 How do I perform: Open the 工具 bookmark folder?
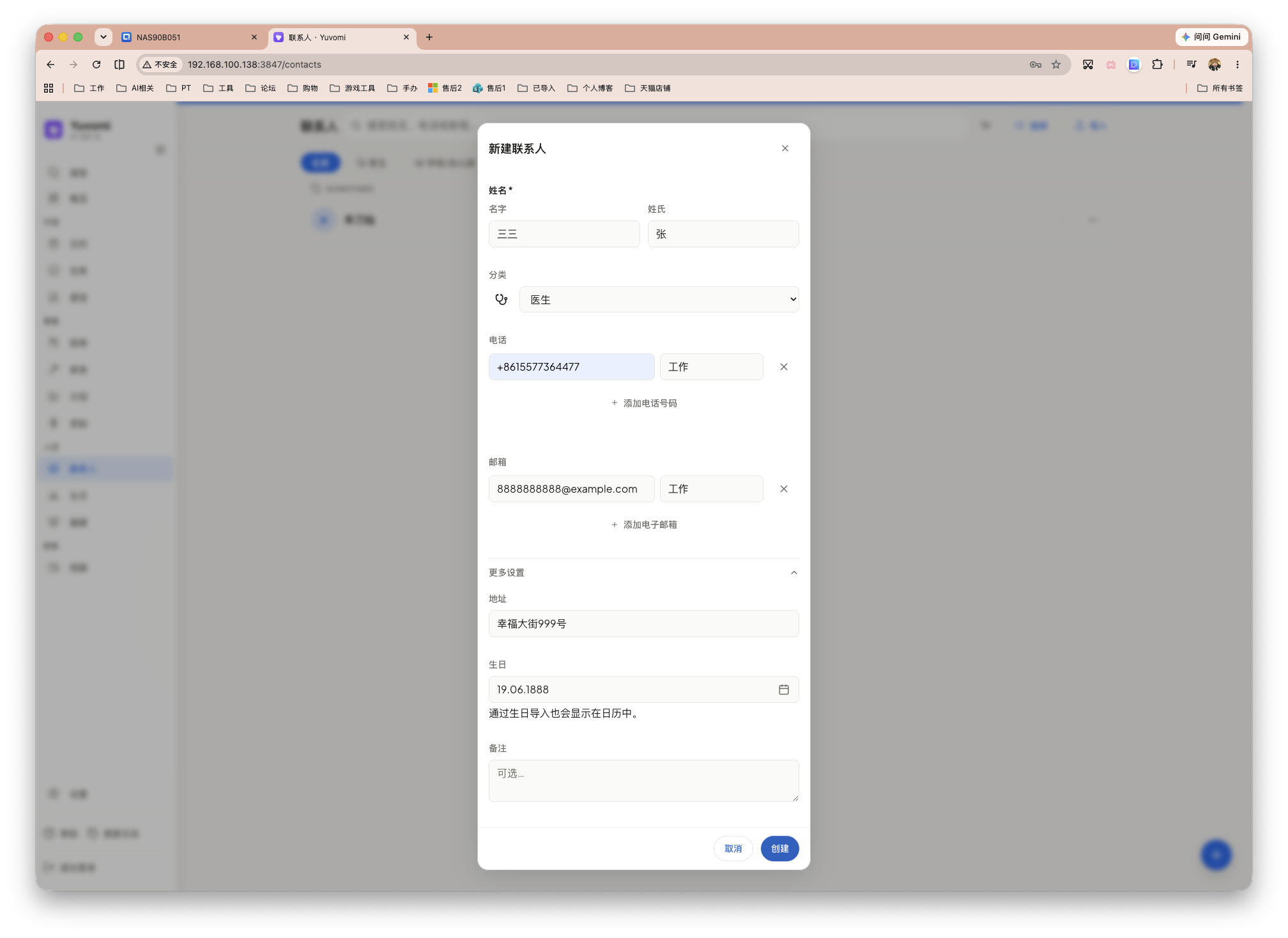pos(218,88)
